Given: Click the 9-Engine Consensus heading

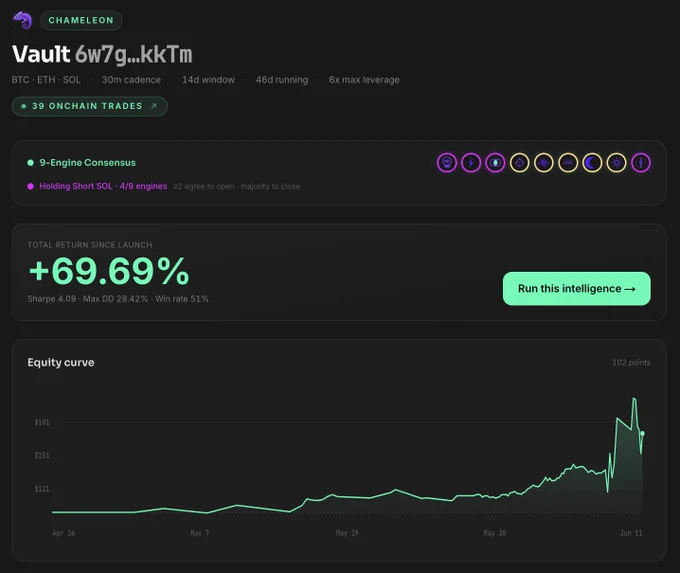Looking at the screenshot, I should coord(88,163).
